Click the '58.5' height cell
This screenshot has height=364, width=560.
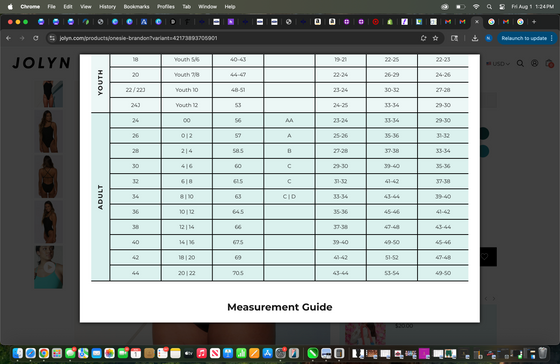click(238, 151)
